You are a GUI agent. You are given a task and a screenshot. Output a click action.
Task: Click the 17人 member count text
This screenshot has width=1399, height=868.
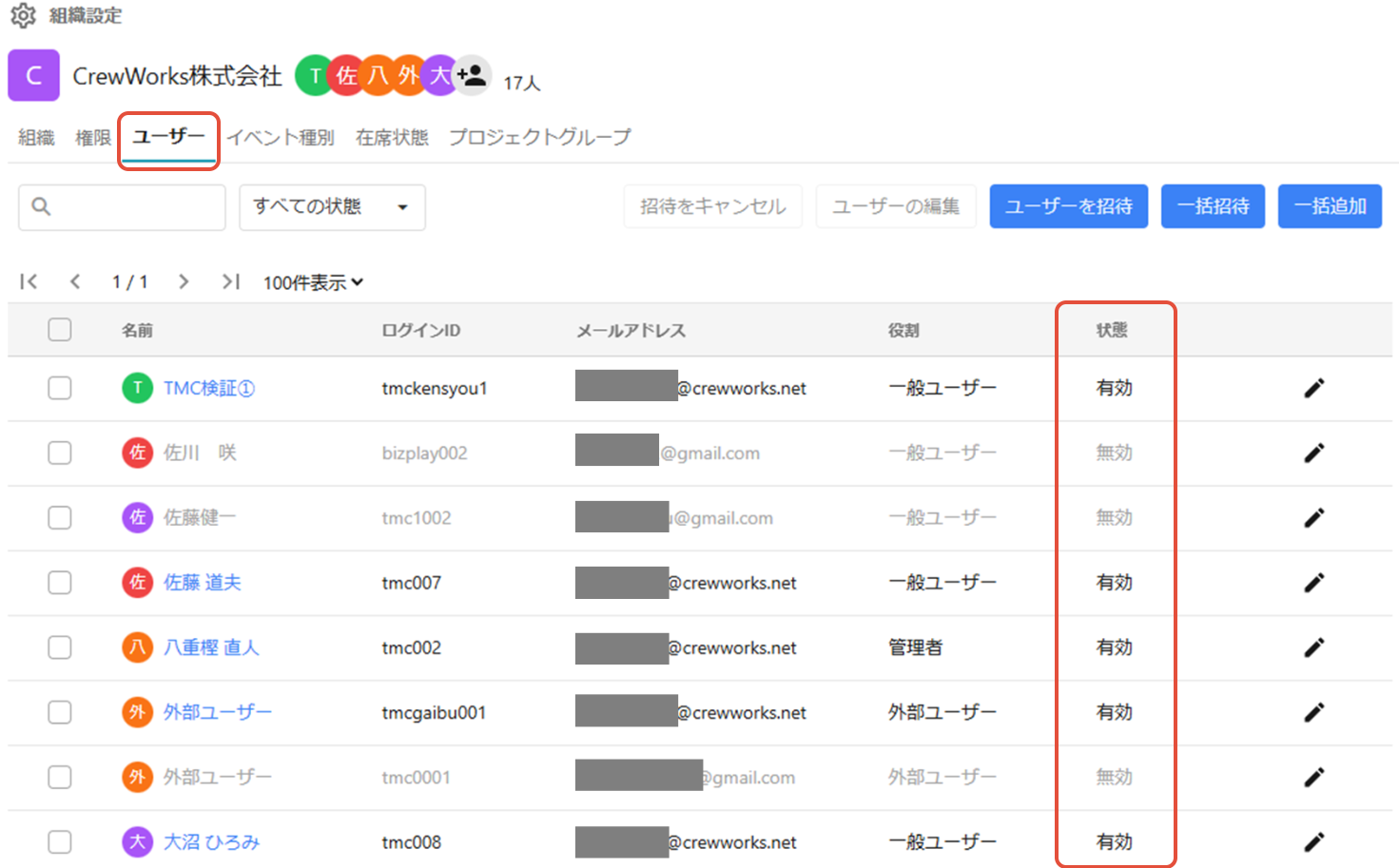pos(522,83)
